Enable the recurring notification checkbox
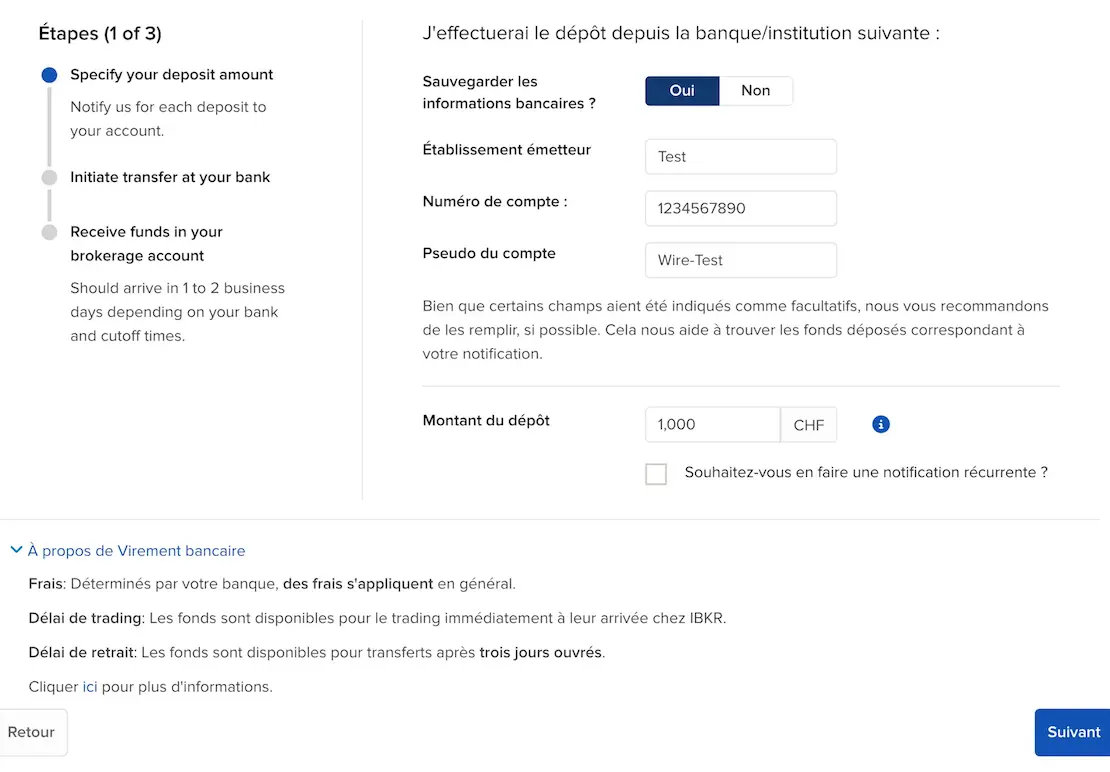 click(656, 474)
